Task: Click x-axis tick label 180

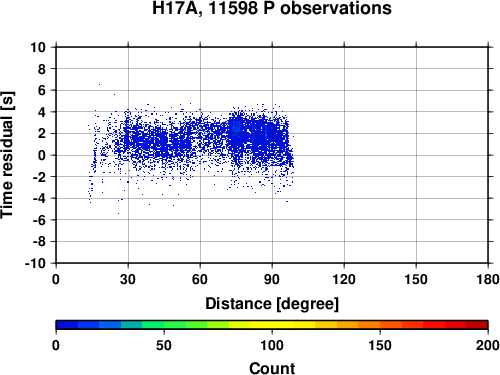Action: point(488,279)
